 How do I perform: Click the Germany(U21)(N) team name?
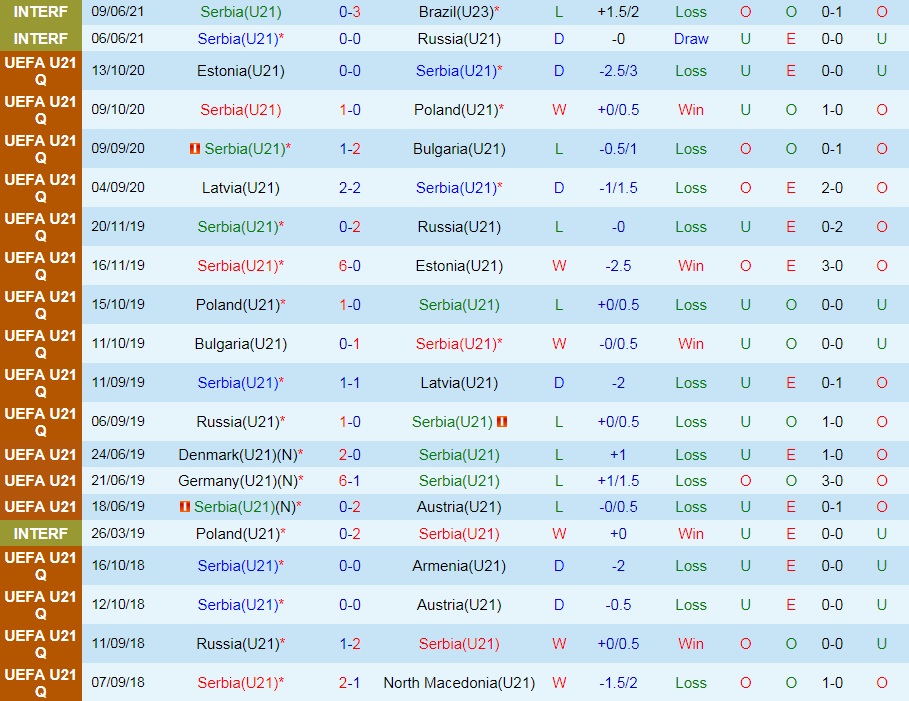point(240,481)
